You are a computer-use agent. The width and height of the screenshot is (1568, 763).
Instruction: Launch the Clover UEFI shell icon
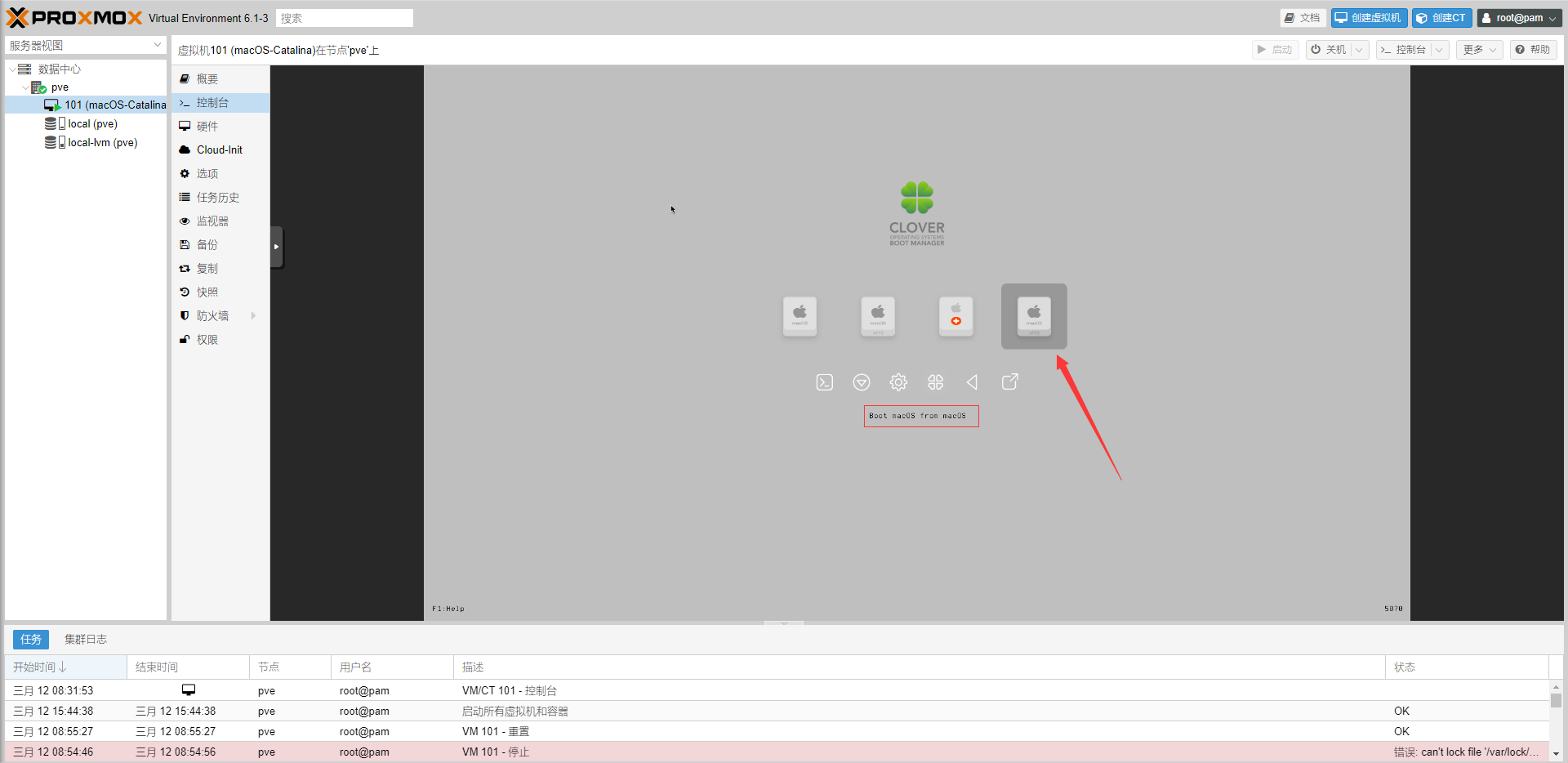tap(824, 382)
